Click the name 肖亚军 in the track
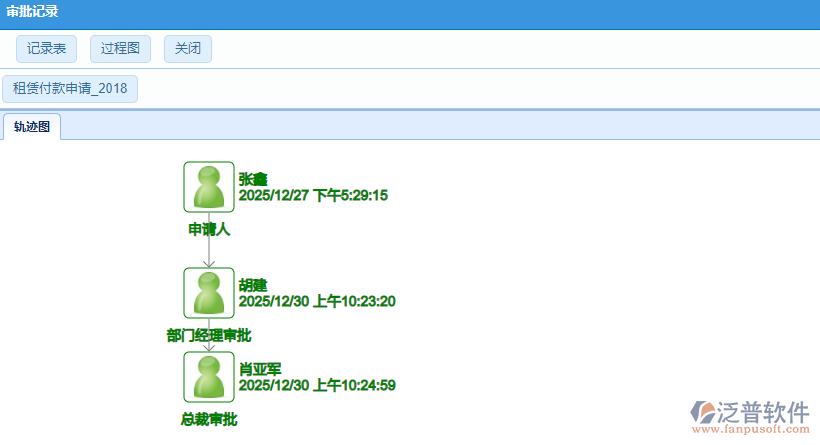Screen dimensions: 820x445 (x=260, y=369)
